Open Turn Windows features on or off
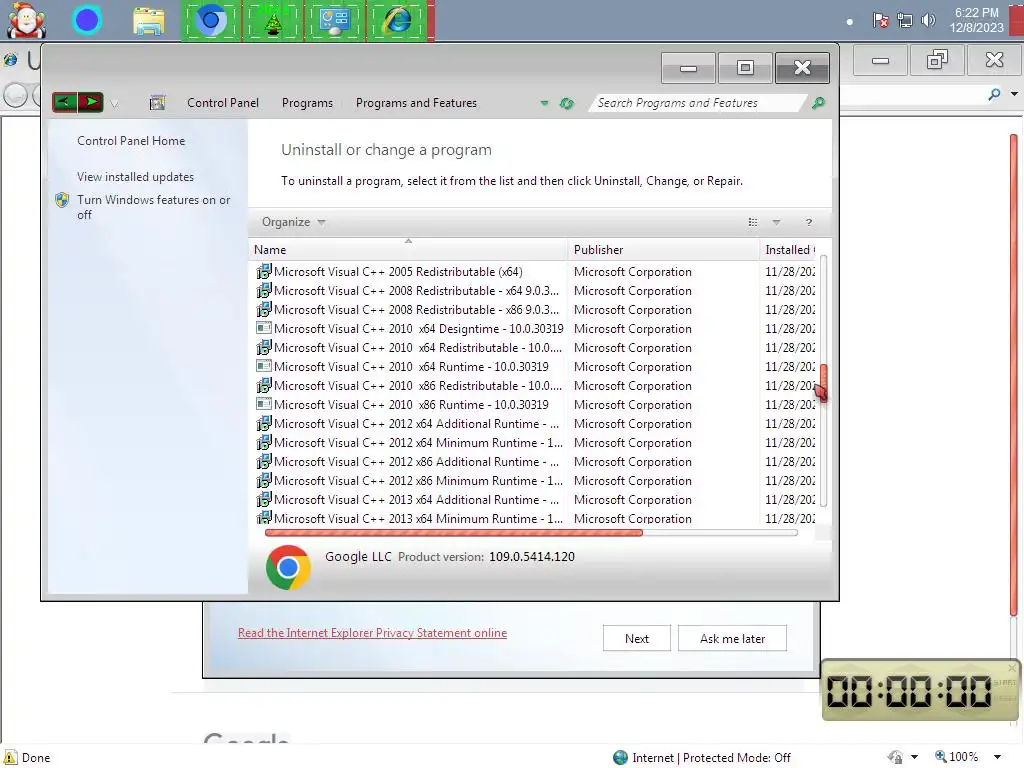Image resolution: width=1024 pixels, height=768 pixels. (x=153, y=207)
